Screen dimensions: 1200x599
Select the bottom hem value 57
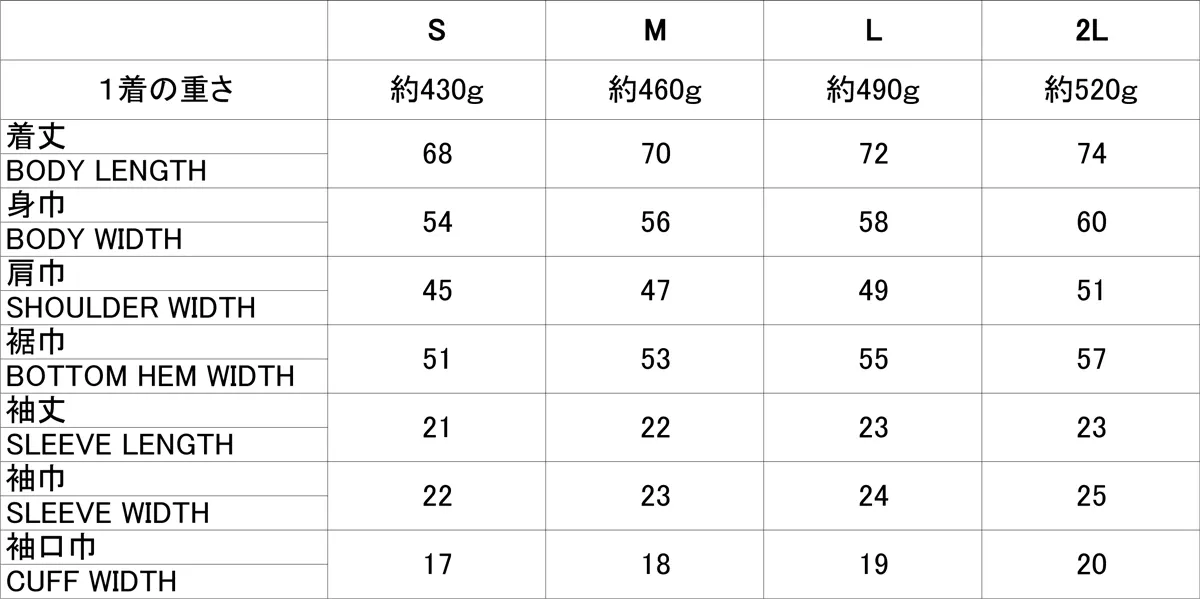(x=1091, y=359)
